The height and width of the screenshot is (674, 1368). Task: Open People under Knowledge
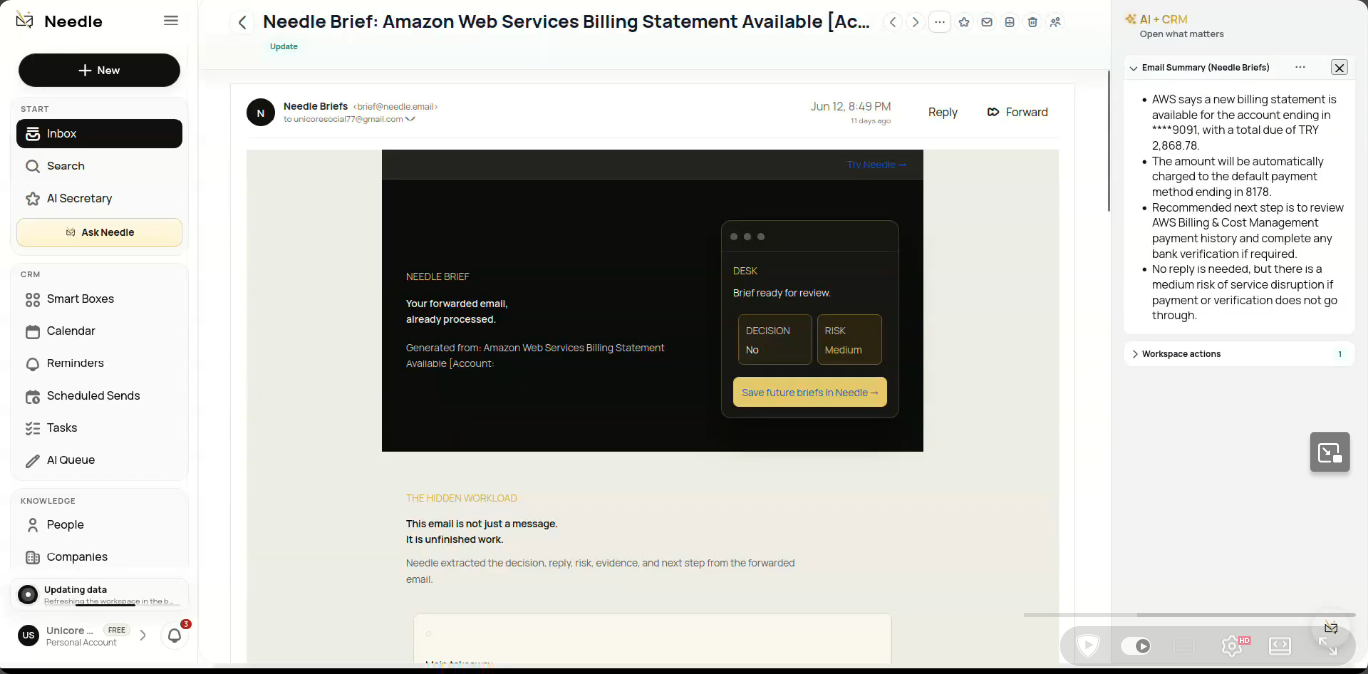coord(99,524)
